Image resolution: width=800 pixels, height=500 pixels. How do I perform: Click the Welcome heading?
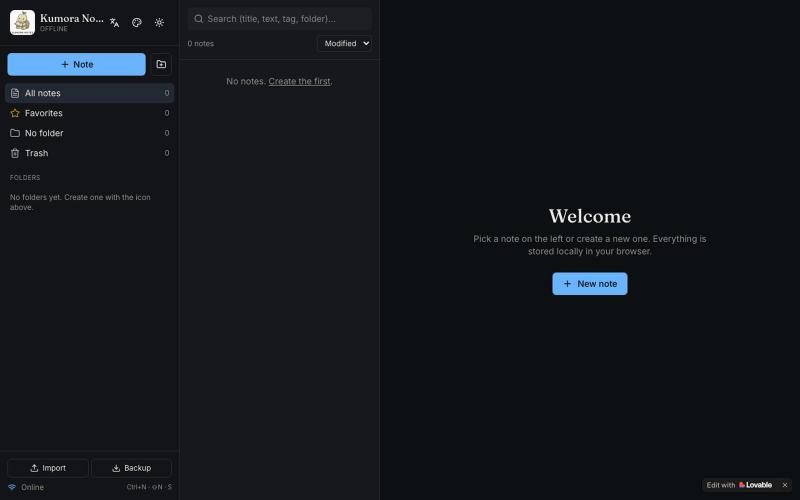click(x=590, y=216)
